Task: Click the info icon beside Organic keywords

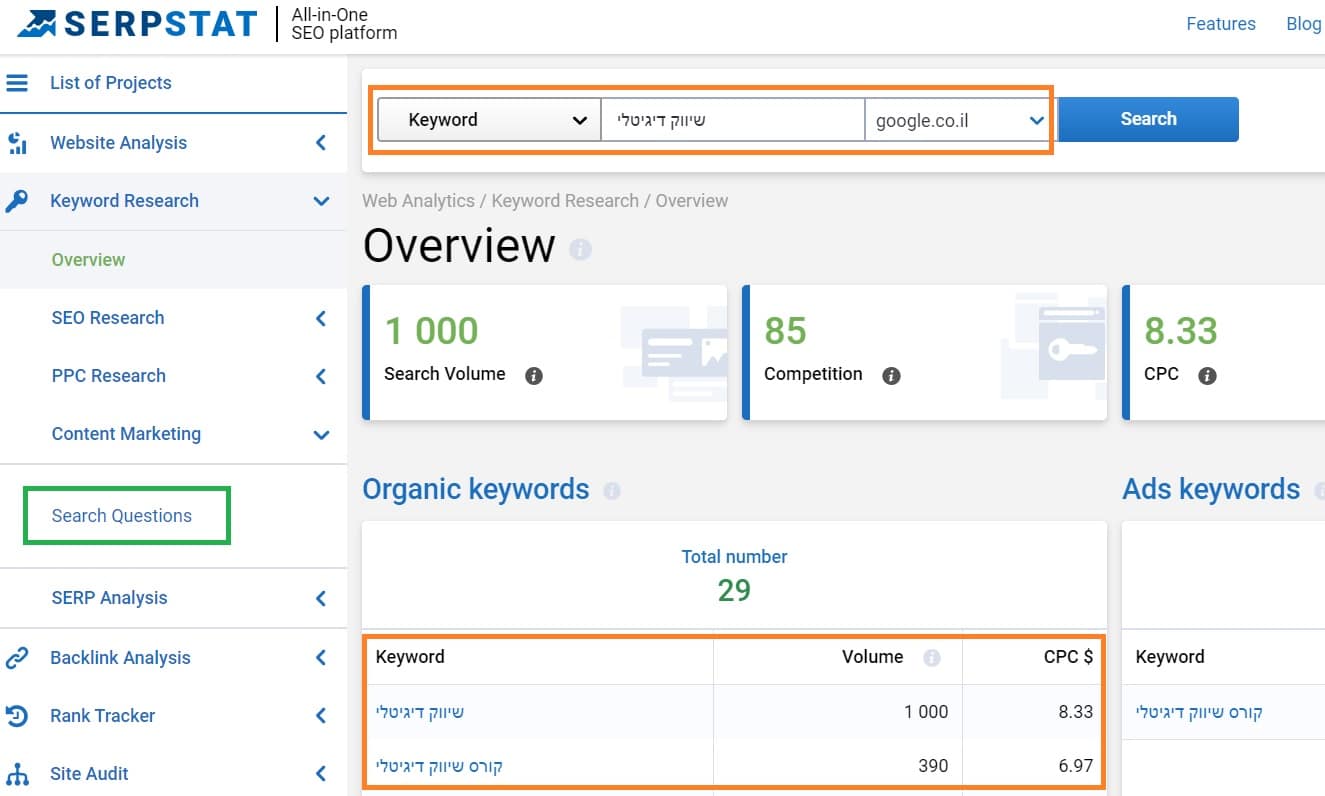Action: coord(612,491)
